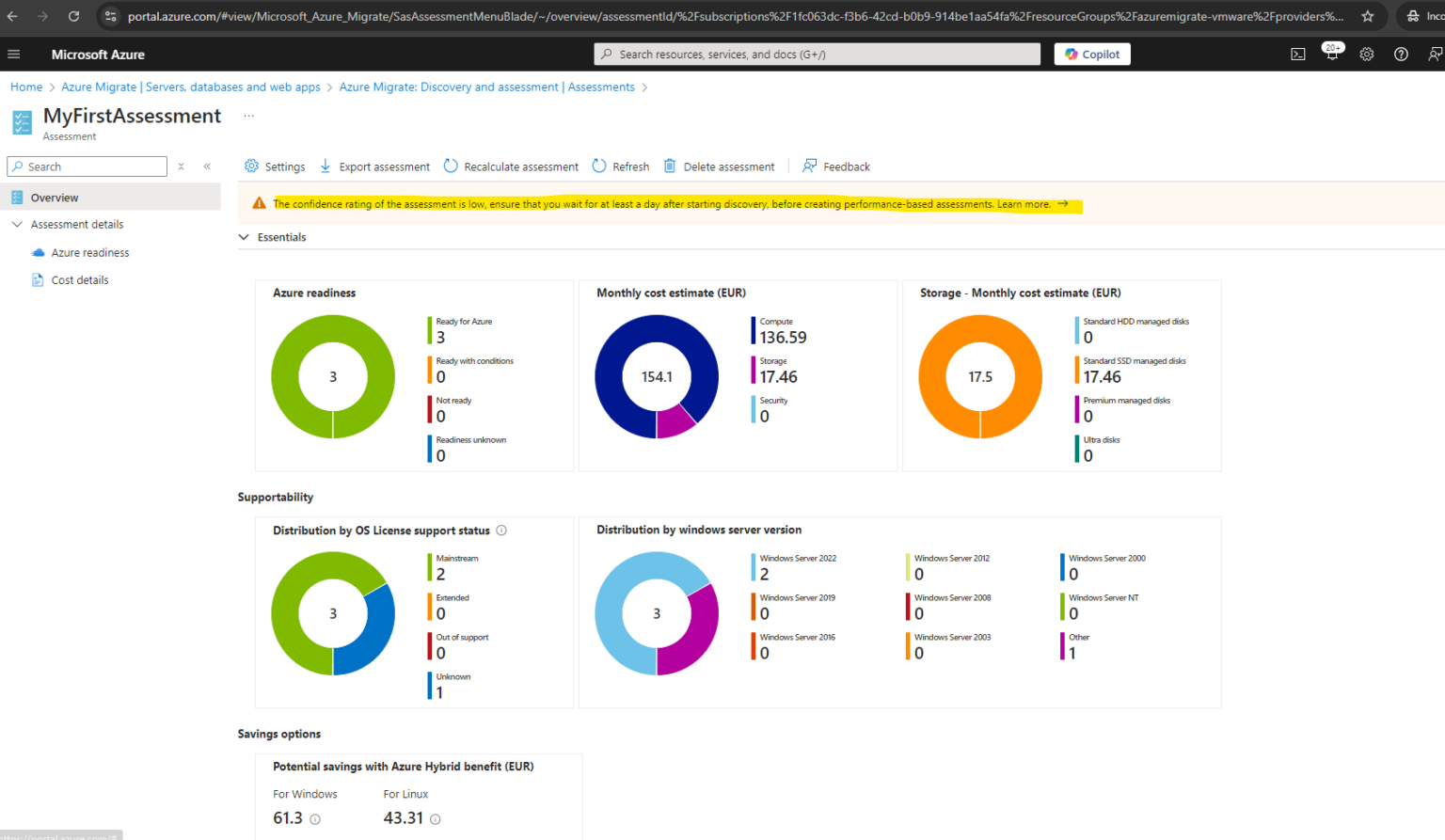This screenshot has height=840, width=1445.
Task: Open Azure Cloud Shell
Action: pos(1298,54)
